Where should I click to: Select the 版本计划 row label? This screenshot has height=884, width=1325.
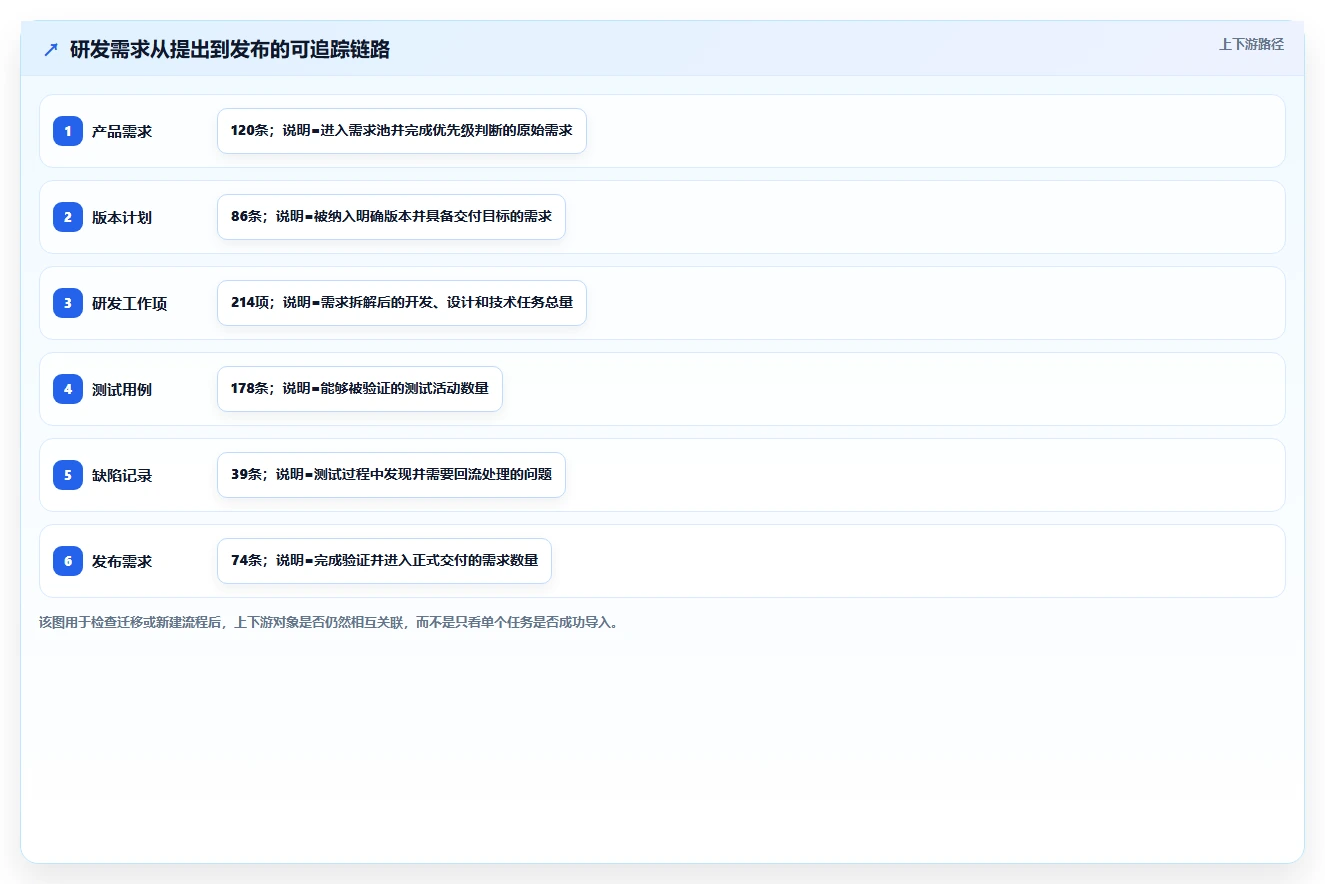tap(122, 217)
